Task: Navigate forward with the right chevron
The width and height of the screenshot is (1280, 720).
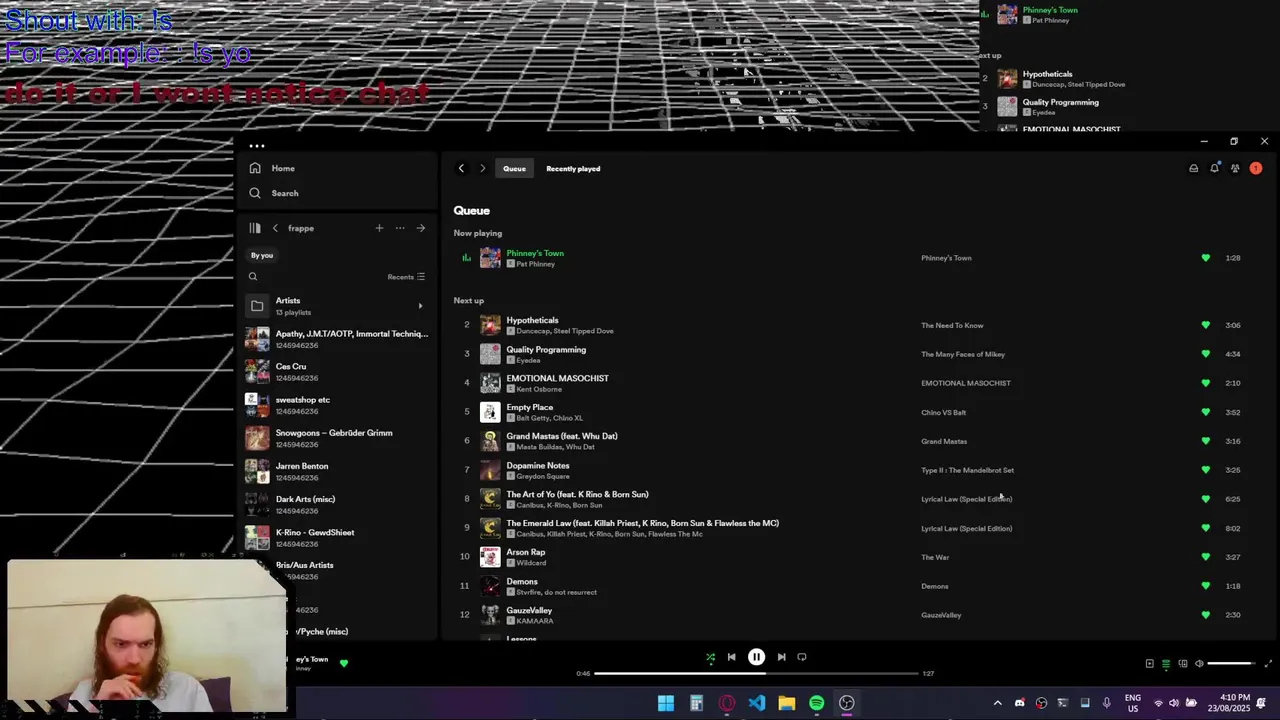Action: pos(482,168)
